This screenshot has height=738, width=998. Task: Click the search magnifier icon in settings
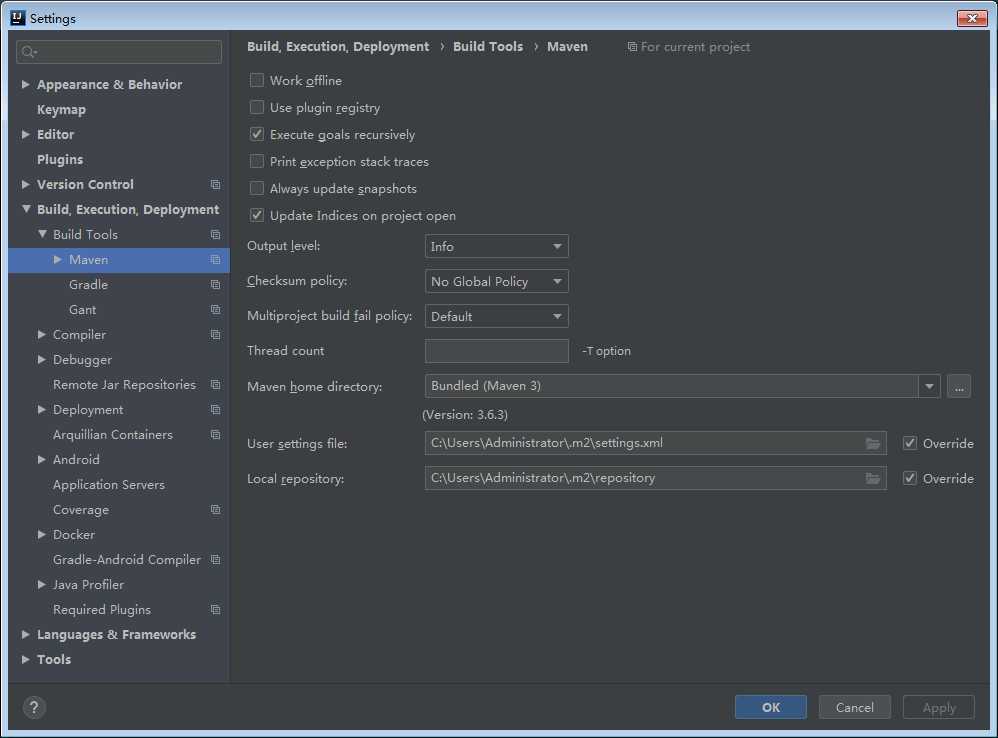[28, 52]
